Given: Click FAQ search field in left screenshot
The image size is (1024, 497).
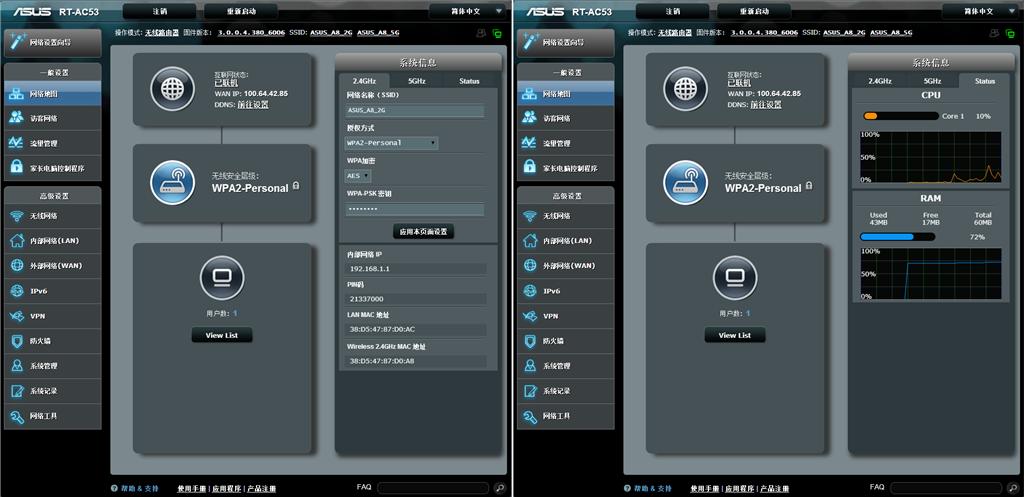Looking at the screenshot, I should 433,488.
